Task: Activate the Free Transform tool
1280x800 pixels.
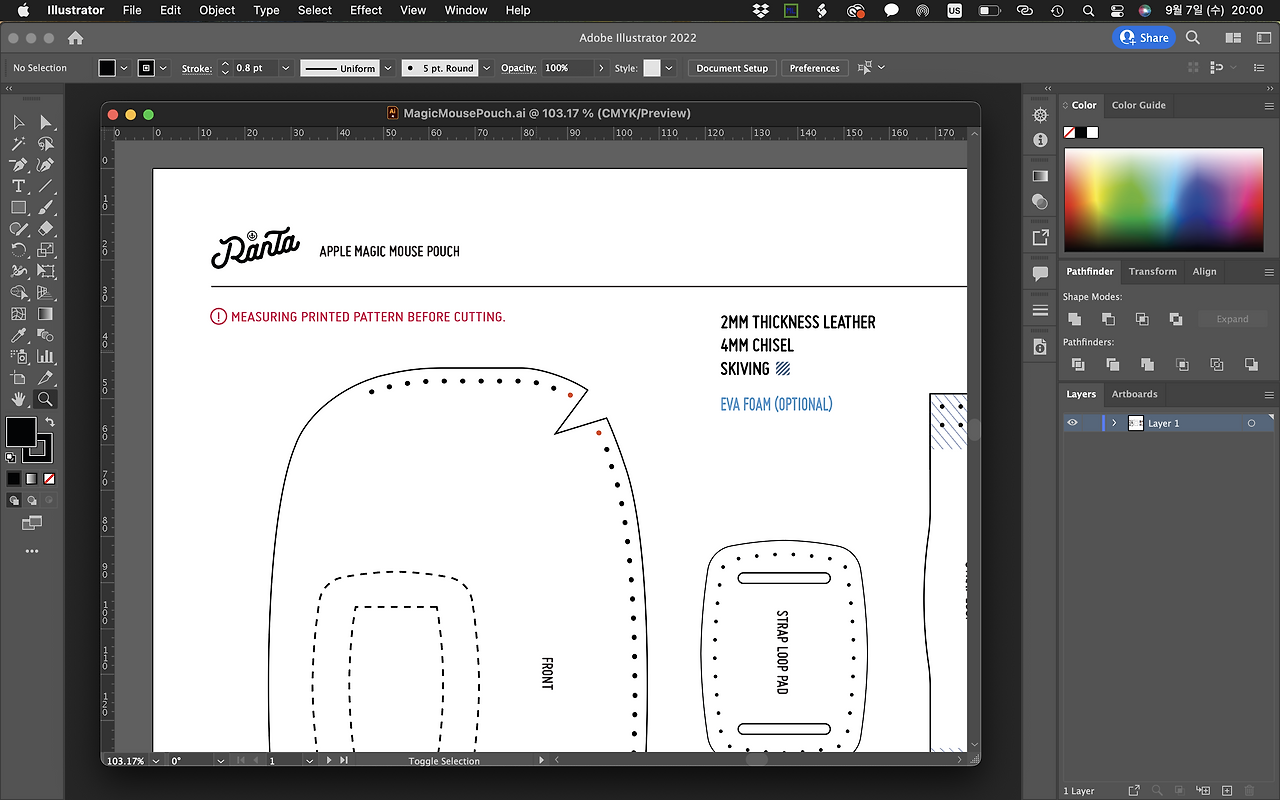Action: pyautogui.click(x=45, y=271)
